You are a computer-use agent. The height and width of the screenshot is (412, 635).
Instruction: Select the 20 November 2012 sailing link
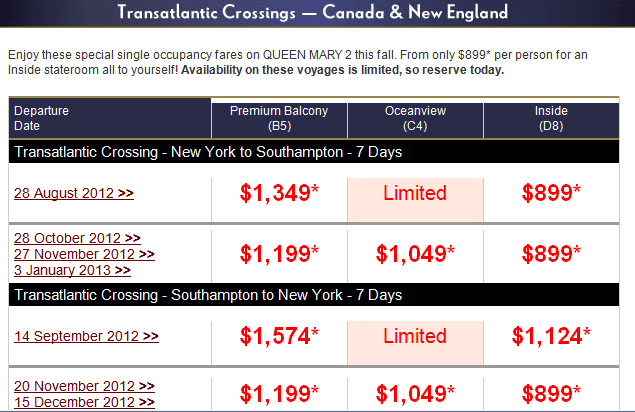click(84, 386)
